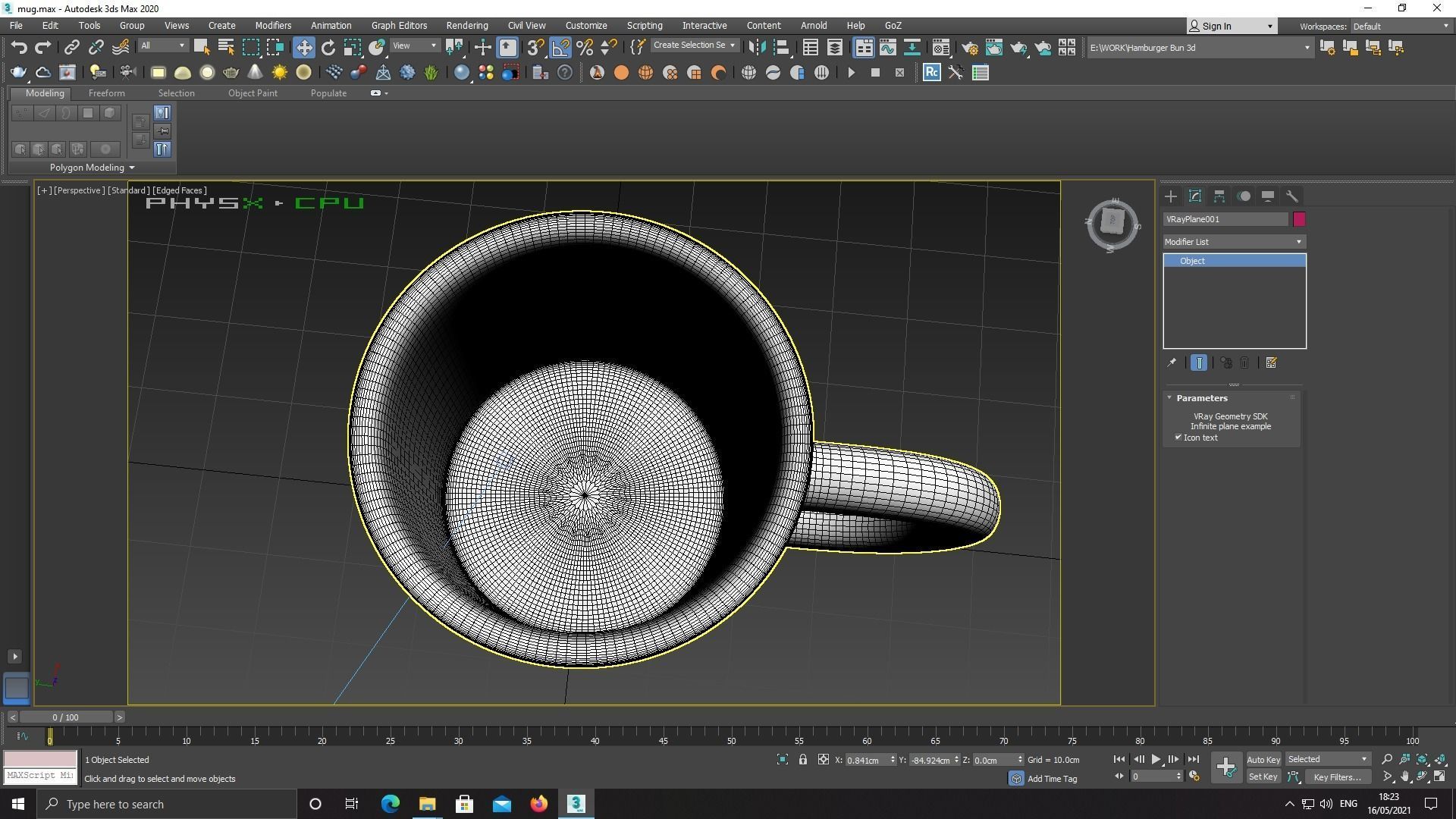Expand the Modifier List dropdown
This screenshot has width=1456, height=819.
pyautogui.click(x=1233, y=242)
